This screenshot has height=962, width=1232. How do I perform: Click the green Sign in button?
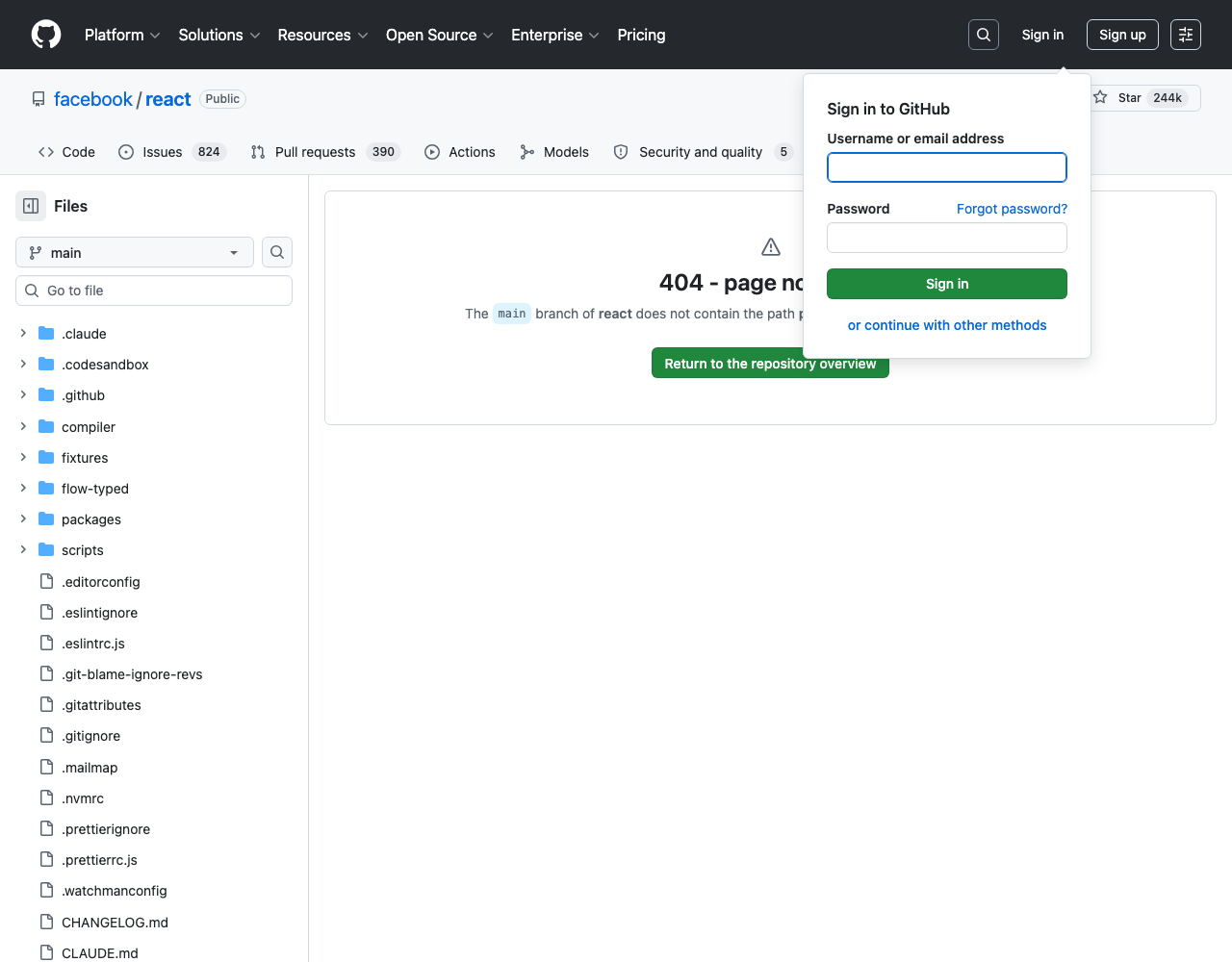(947, 284)
